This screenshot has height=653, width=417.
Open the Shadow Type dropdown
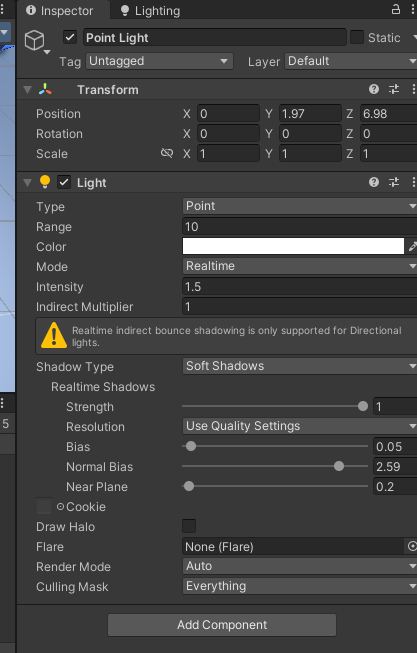pos(300,366)
